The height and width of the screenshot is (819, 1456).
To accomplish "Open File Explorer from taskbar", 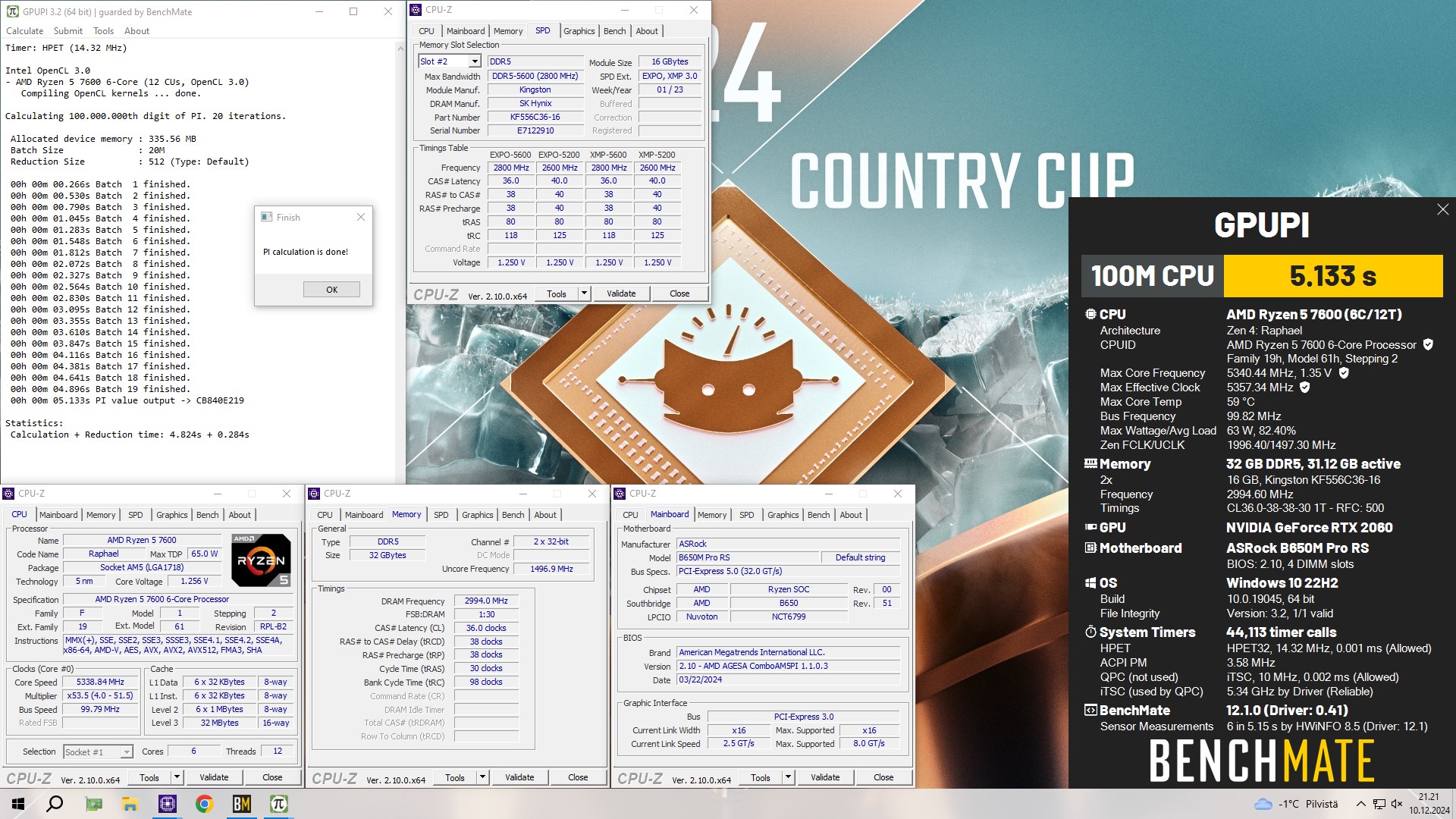I will point(130,804).
